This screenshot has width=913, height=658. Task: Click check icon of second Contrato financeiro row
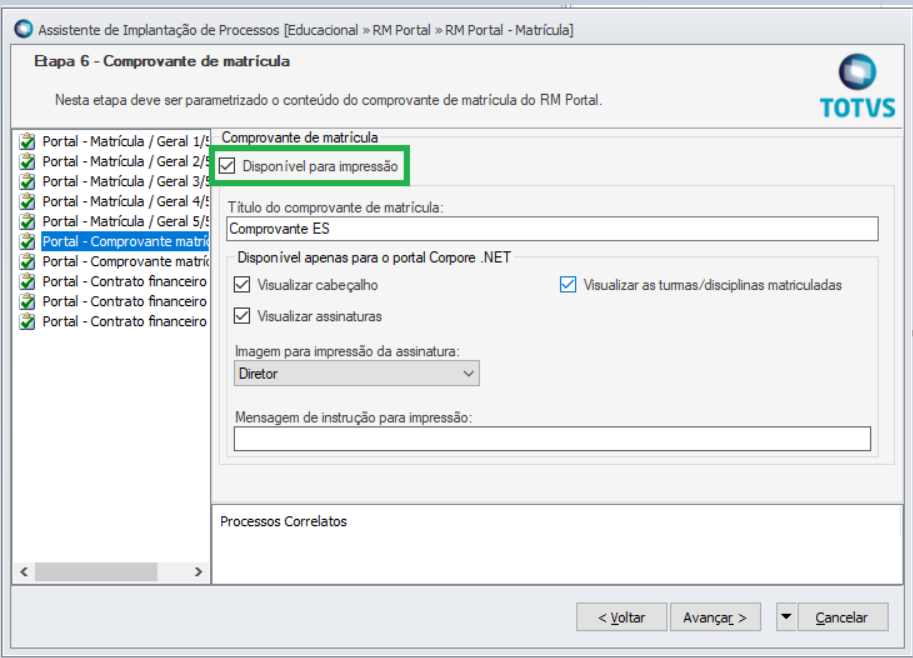(27, 301)
